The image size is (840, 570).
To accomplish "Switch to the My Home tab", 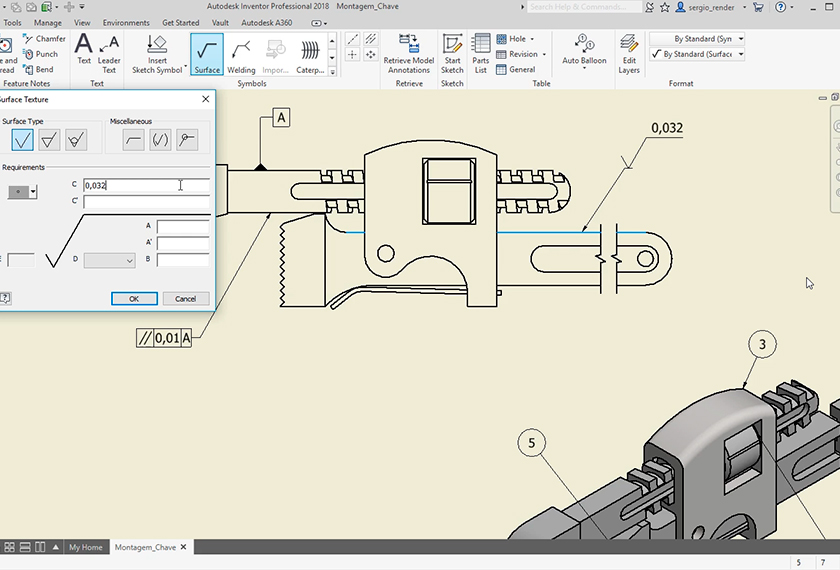I will 85,547.
